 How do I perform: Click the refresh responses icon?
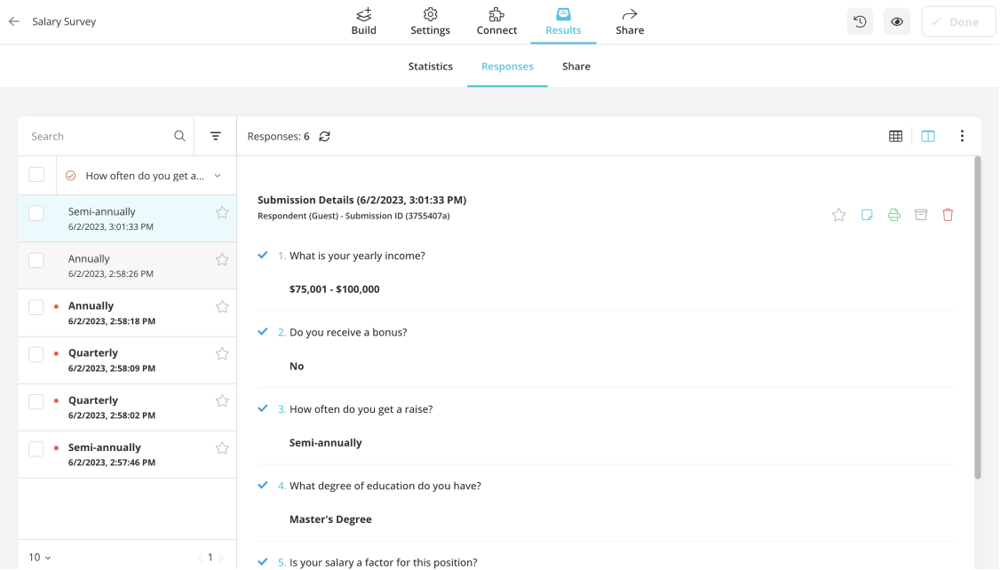pyautogui.click(x=324, y=137)
